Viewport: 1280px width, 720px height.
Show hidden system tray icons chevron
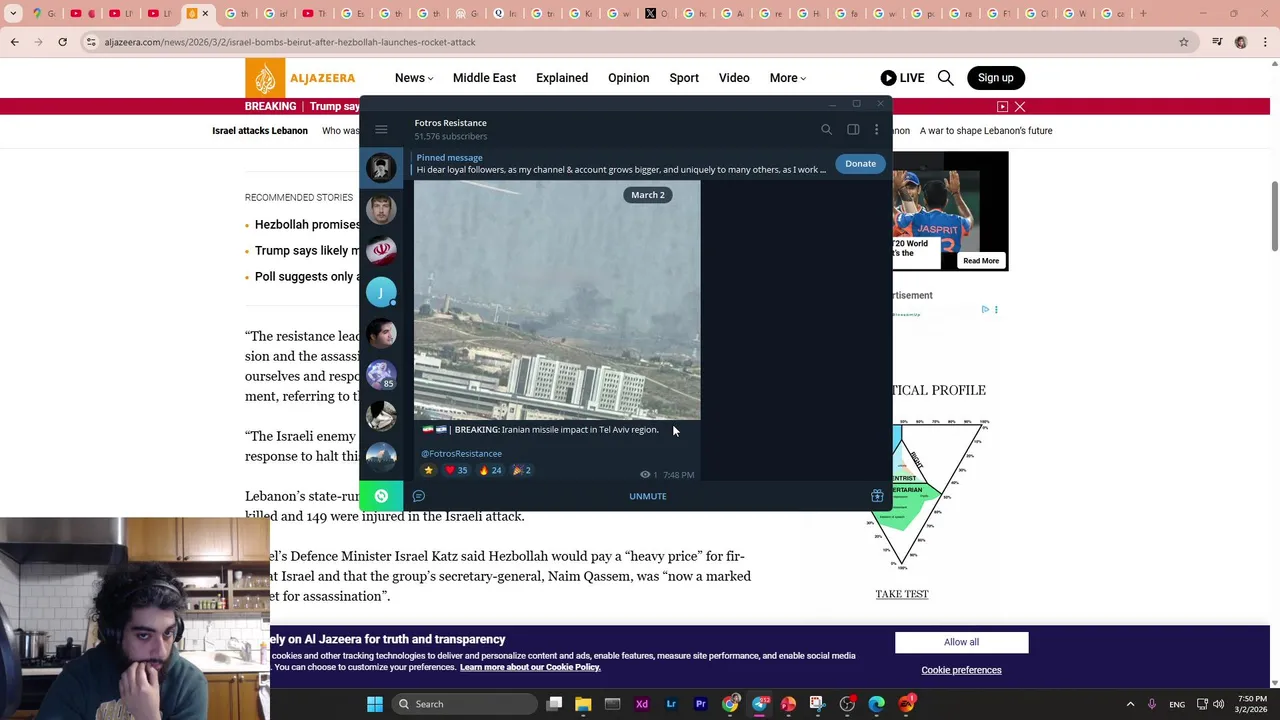[x=1130, y=704]
